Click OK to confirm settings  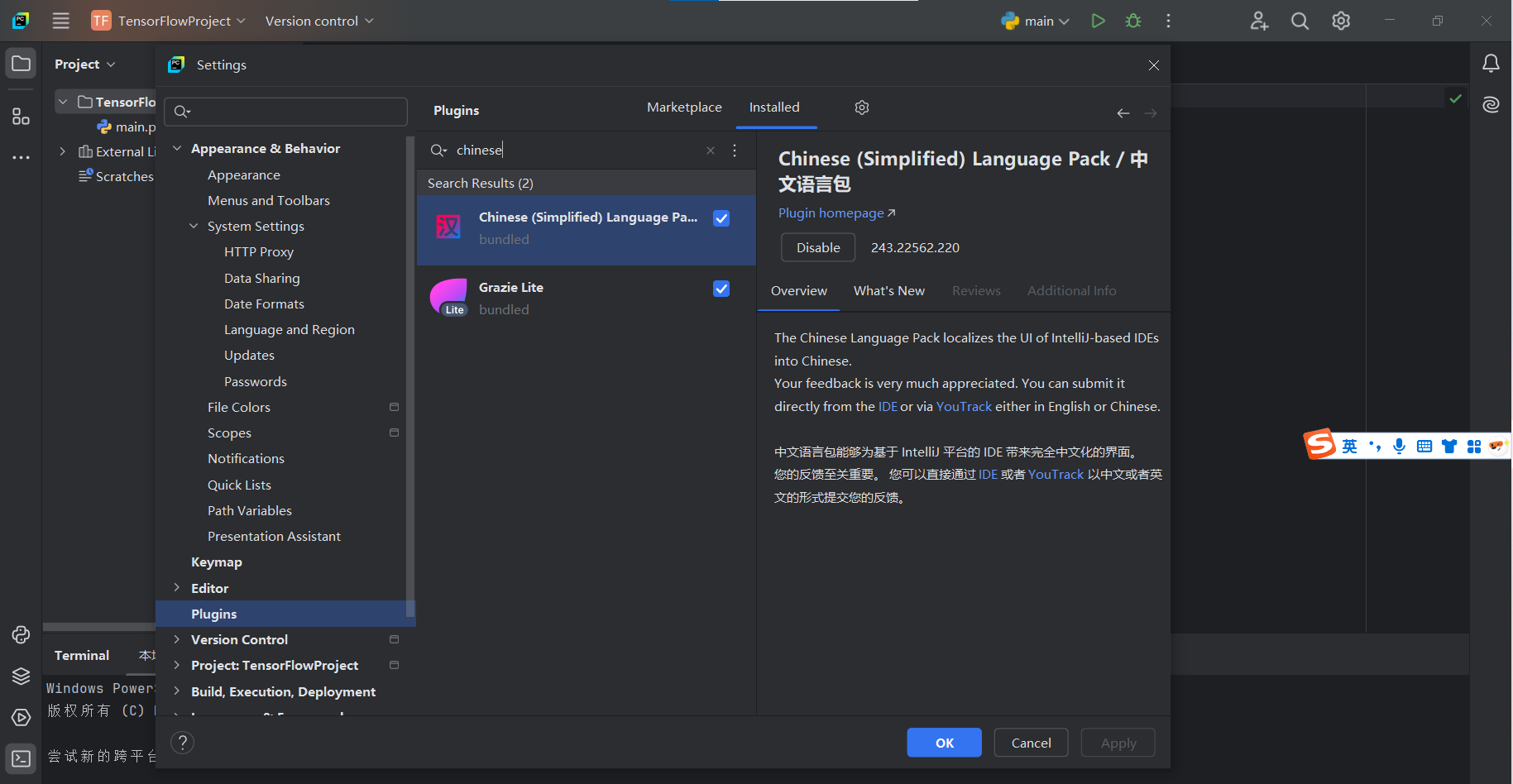coord(944,743)
